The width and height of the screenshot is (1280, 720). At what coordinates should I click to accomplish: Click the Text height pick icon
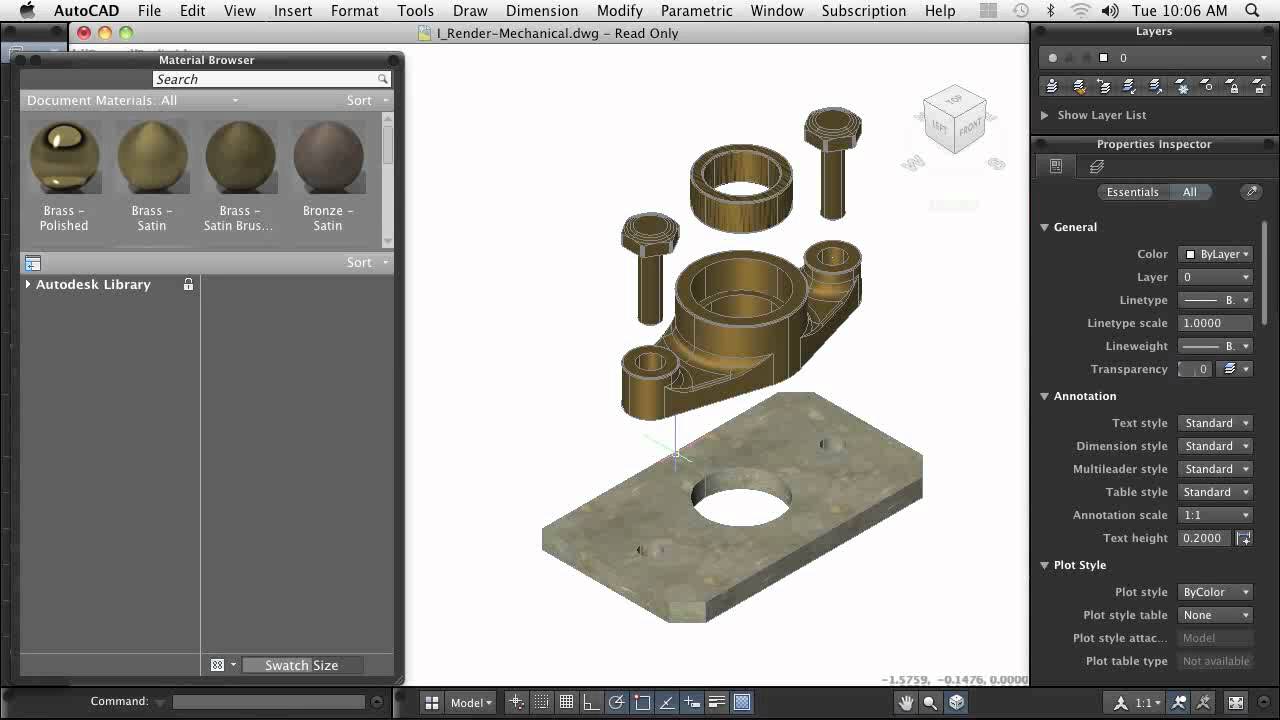point(1243,538)
